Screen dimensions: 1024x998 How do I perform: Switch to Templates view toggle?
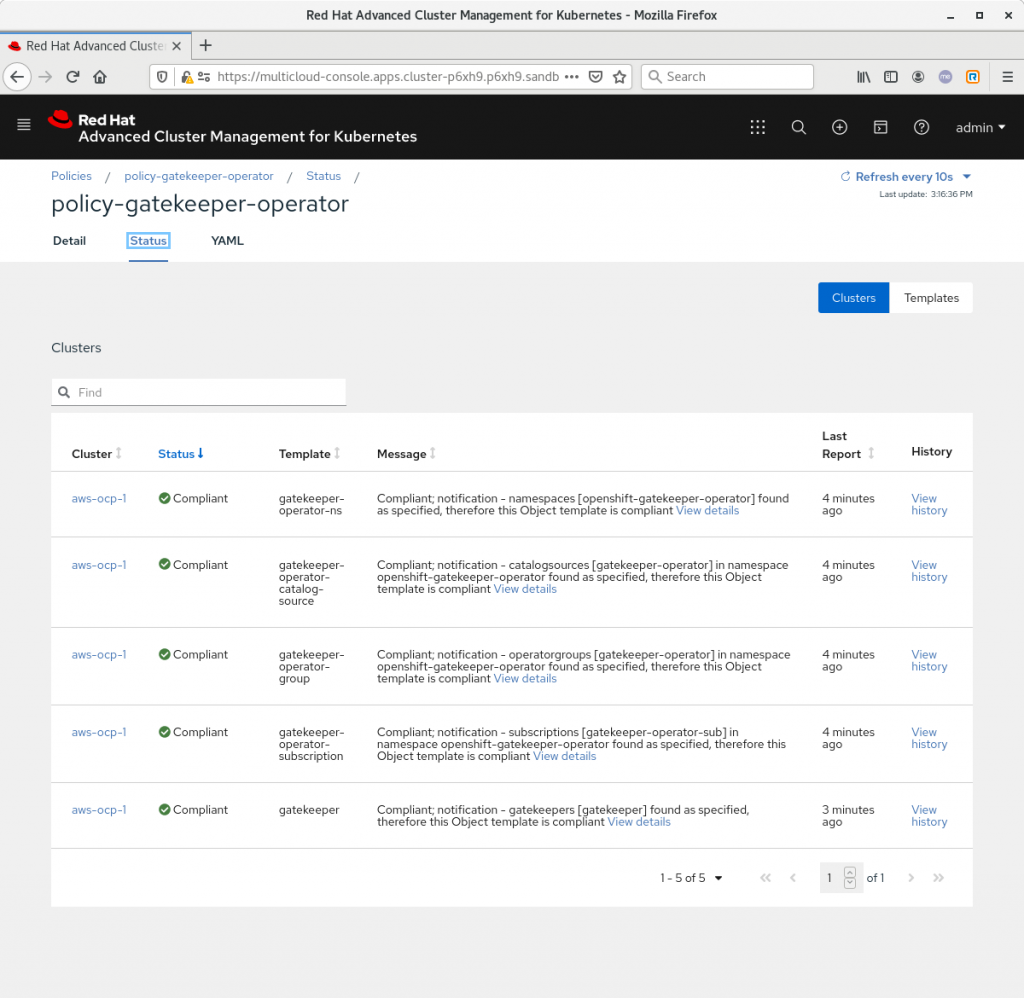931,298
